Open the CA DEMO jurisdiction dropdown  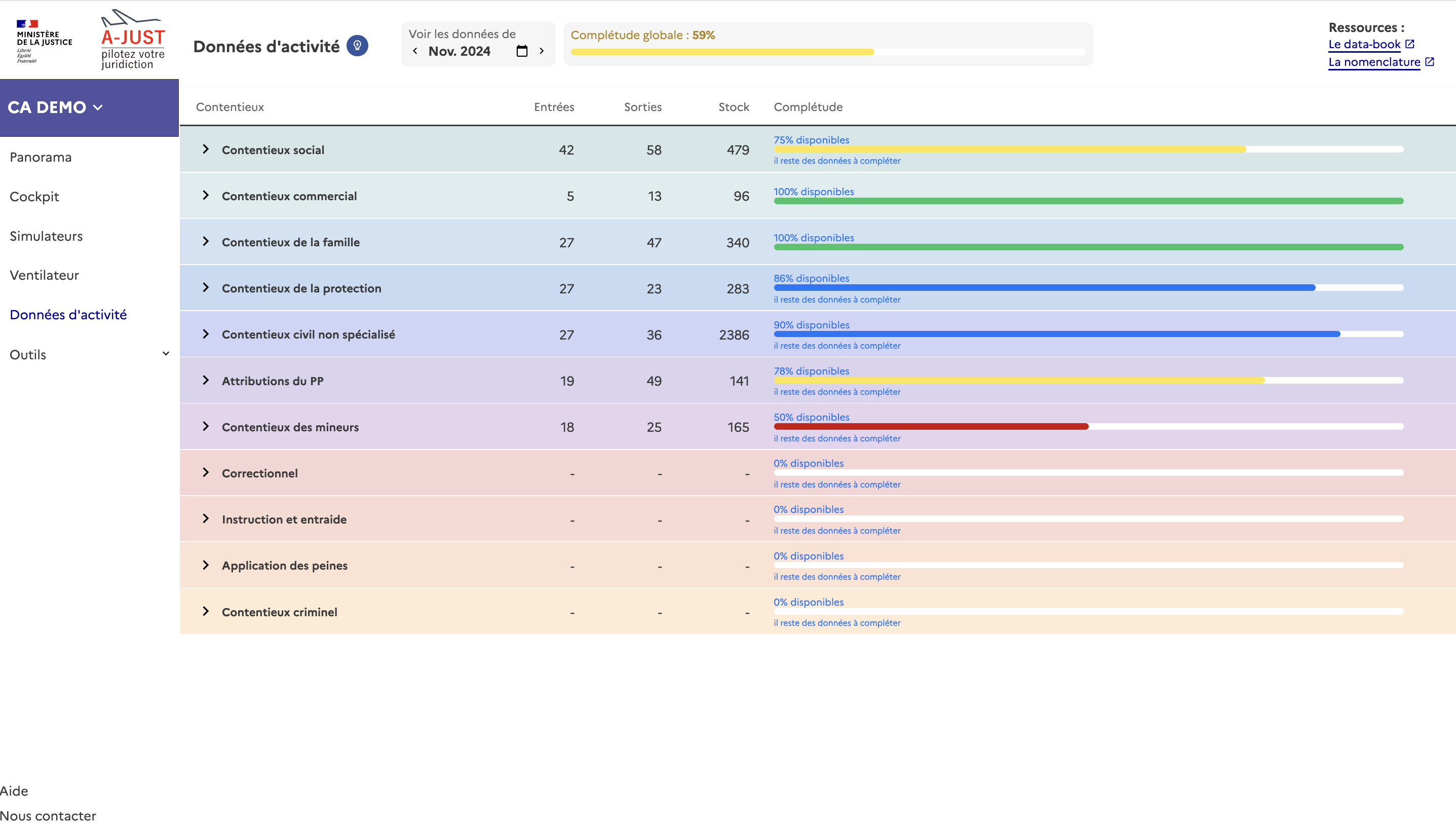click(55, 107)
